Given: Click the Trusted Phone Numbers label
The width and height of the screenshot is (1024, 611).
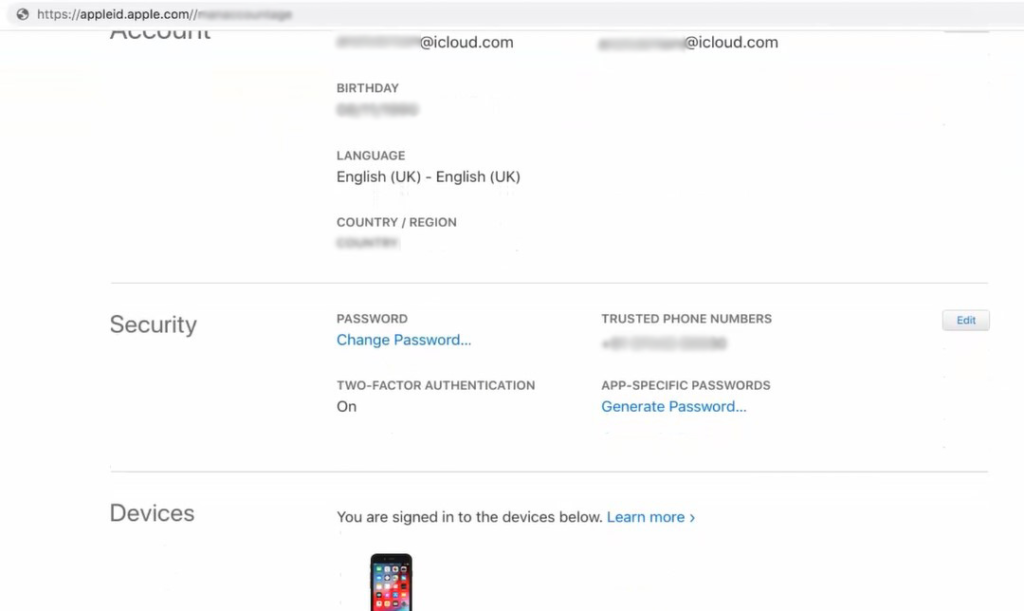Looking at the screenshot, I should coord(686,319).
